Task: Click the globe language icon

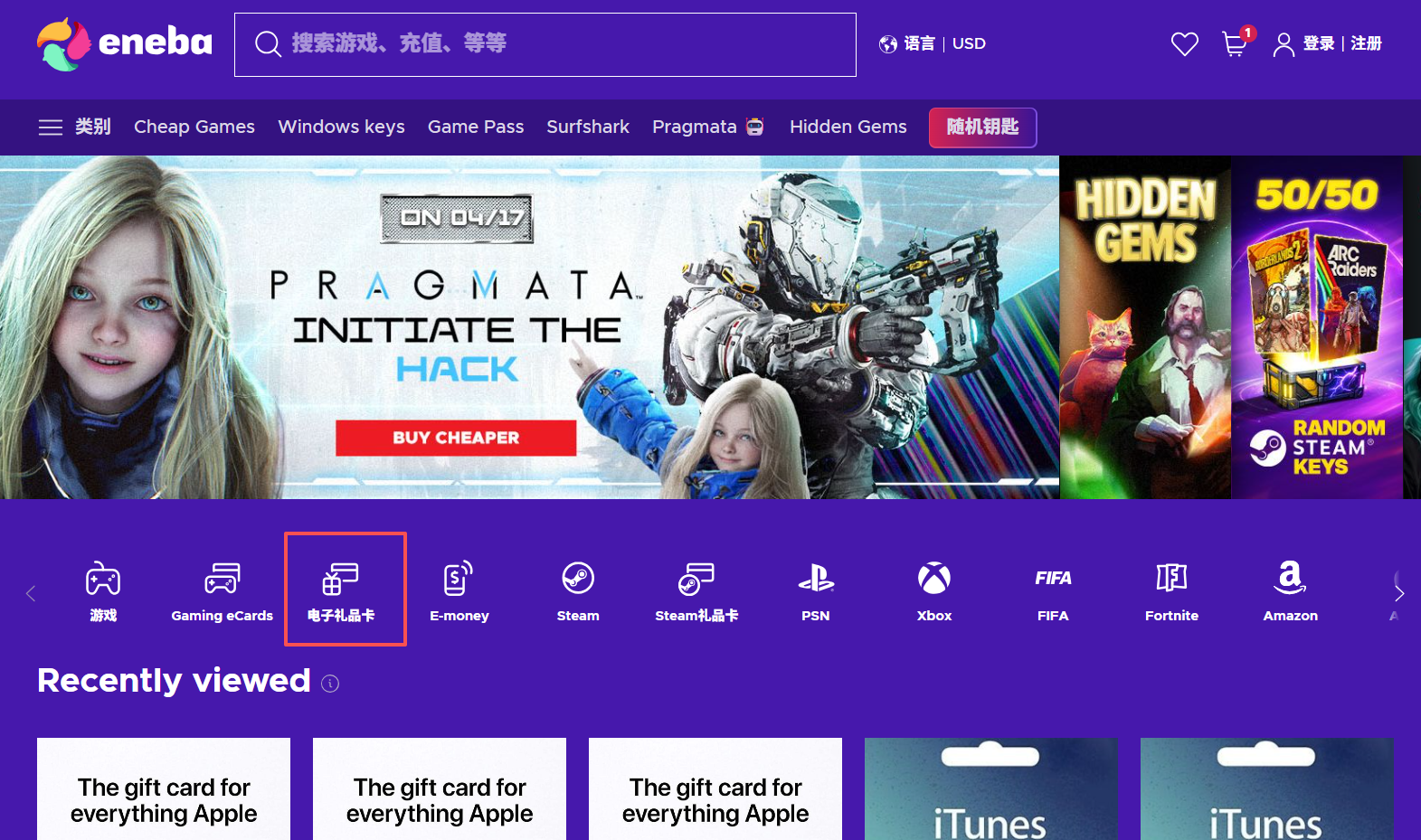Action: [888, 44]
